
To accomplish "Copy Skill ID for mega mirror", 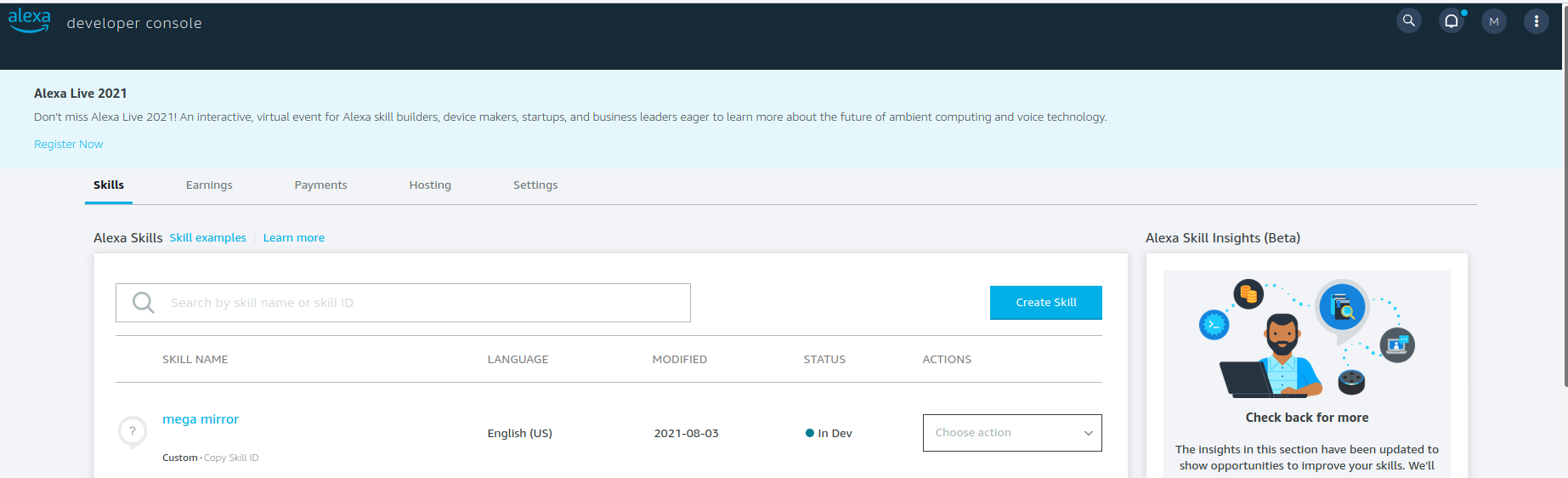I will [231, 458].
